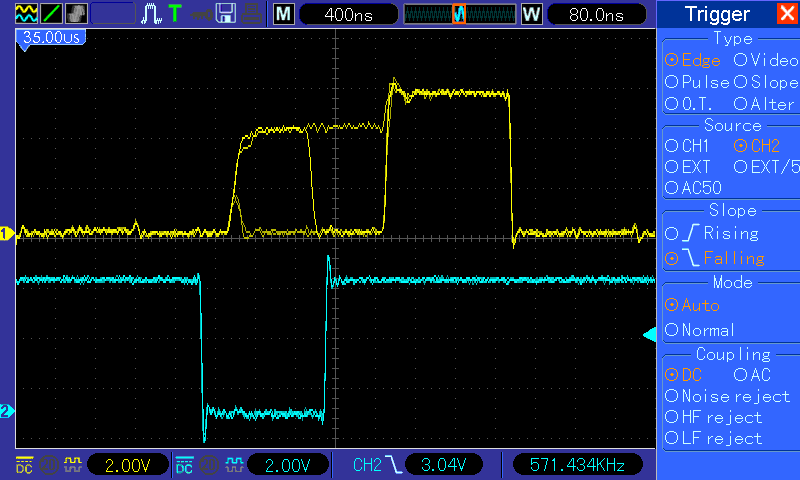Close the Trigger panel
This screenshot has height=480, width=800.
click(787, 14)
